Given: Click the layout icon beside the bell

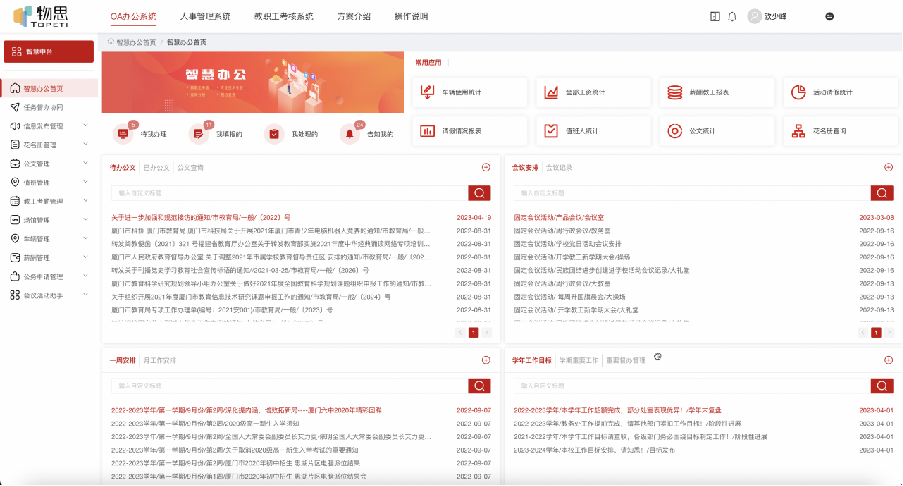Looking at the screenshot, I should [x=714, y=16].
